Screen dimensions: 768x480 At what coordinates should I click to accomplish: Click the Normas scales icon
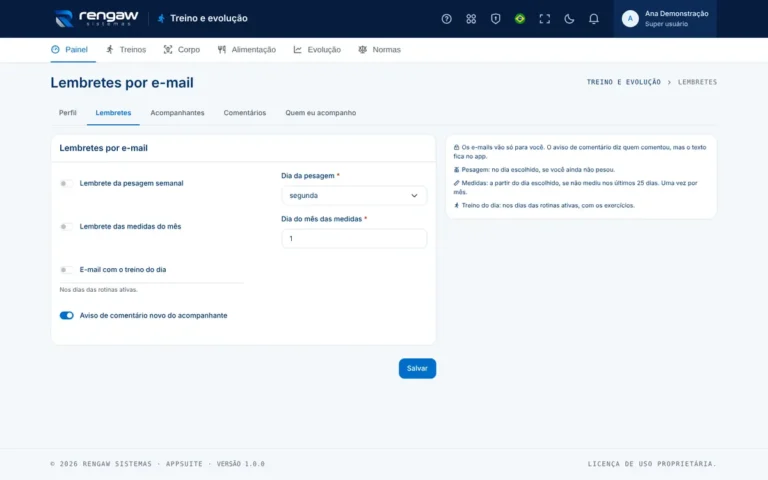tap(362, 49)
